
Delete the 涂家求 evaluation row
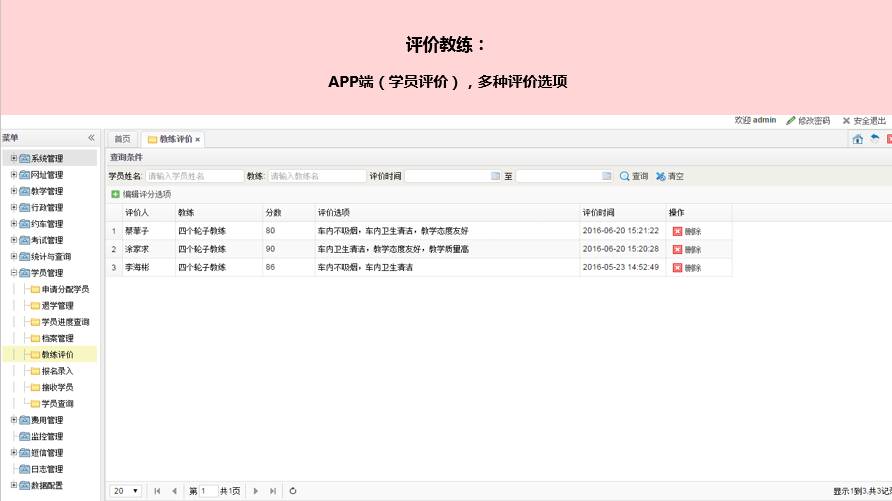687,250
